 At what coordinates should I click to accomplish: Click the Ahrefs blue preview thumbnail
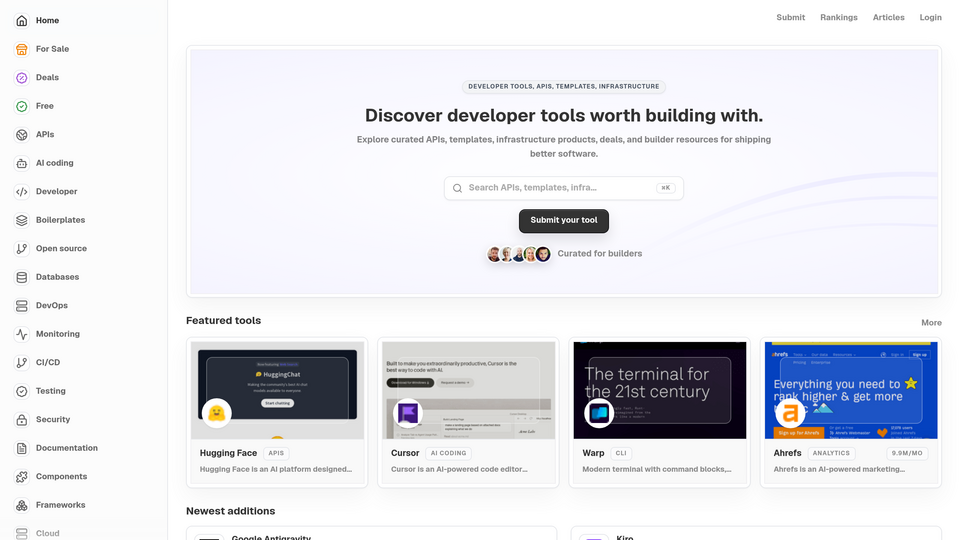[x=851, y=390]
